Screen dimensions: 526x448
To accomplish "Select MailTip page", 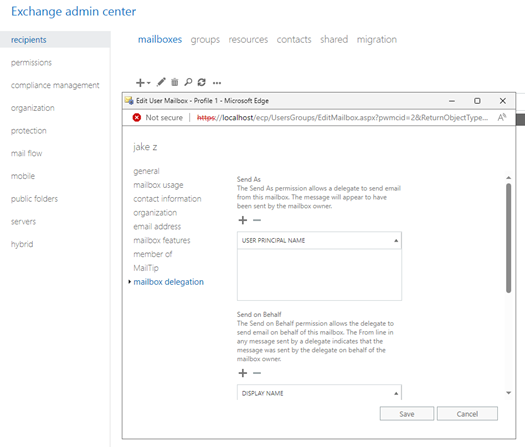I will [146, 268].
